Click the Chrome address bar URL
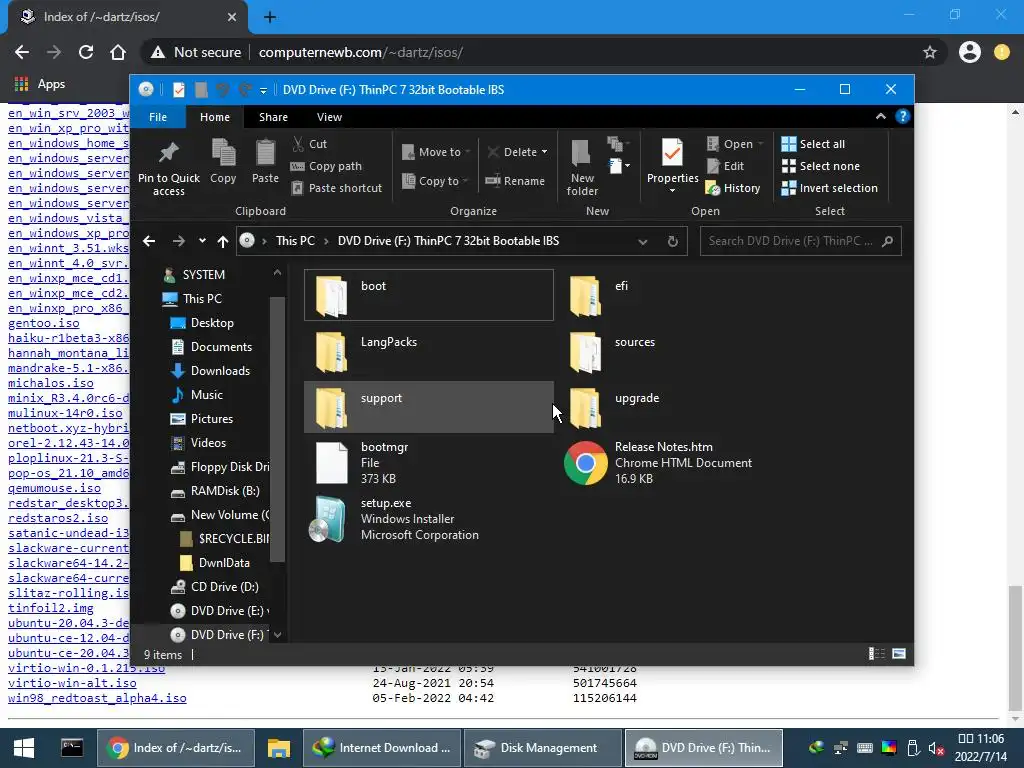Image resolution: width=1024 pixels, height=768 pixels. coord(360,52)
